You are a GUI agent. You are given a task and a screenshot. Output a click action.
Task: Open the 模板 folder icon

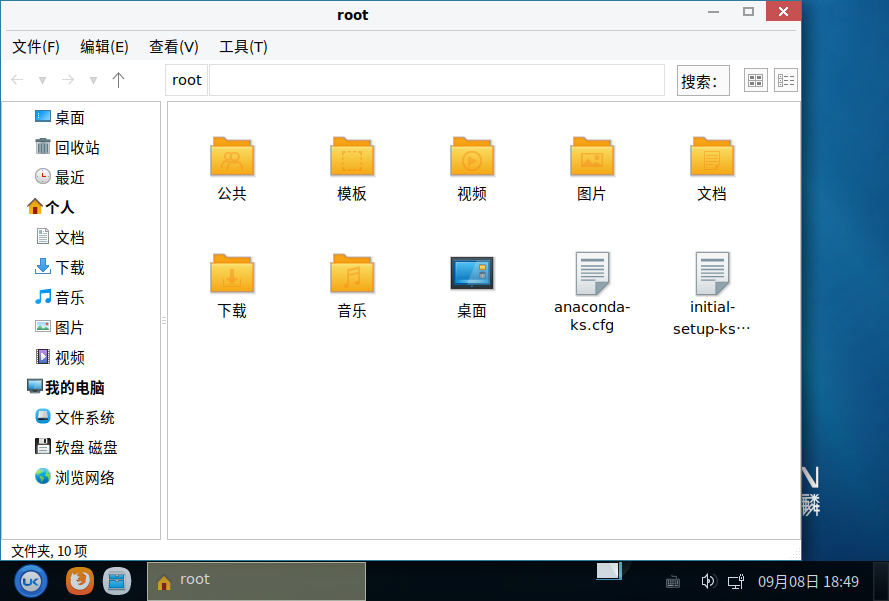pyautogui.click(x=352, y=158)
